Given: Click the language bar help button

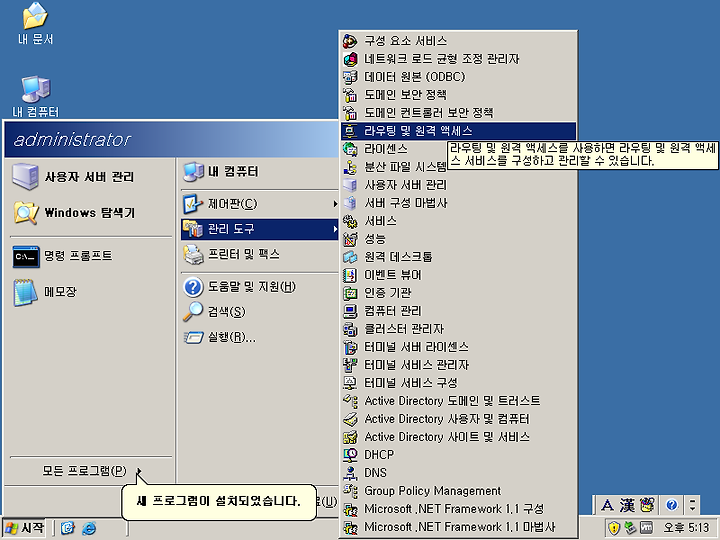Looking at the screenshot, I should 671,505.
